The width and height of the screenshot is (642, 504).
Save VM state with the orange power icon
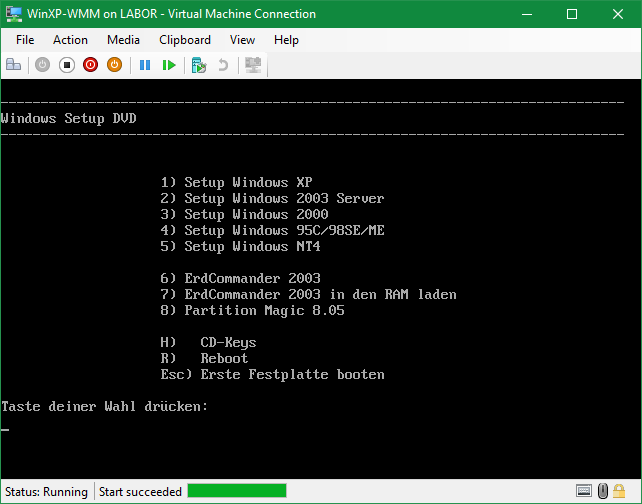115,65
